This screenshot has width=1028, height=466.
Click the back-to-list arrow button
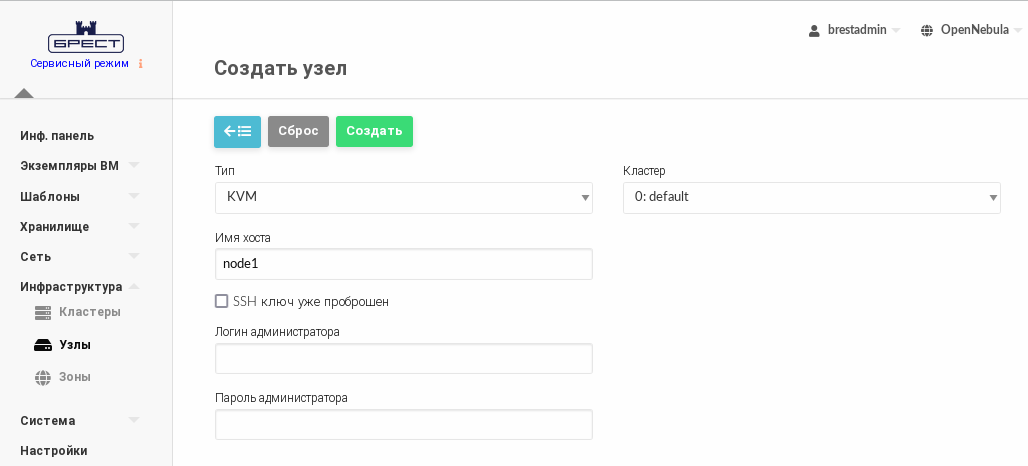click(x=237, y=131)
